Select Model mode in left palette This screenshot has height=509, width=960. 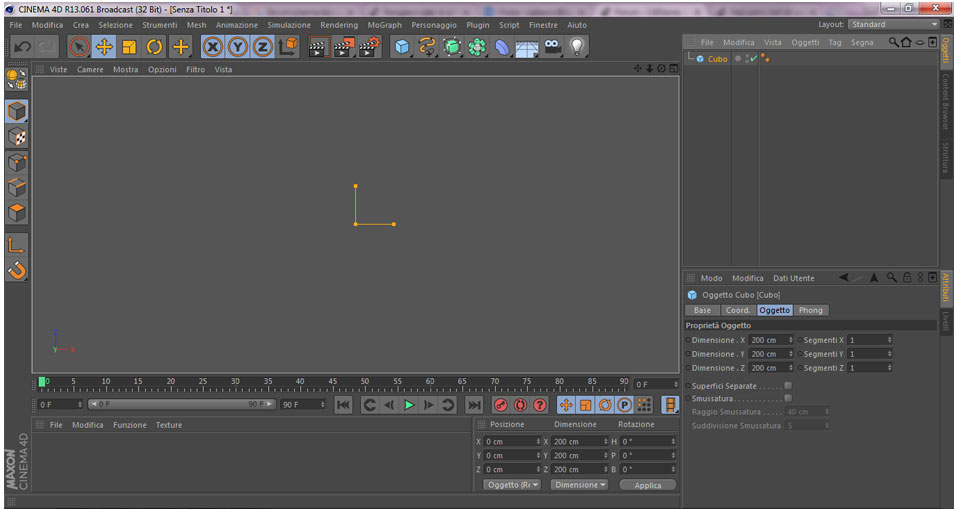tap(17, 111)
